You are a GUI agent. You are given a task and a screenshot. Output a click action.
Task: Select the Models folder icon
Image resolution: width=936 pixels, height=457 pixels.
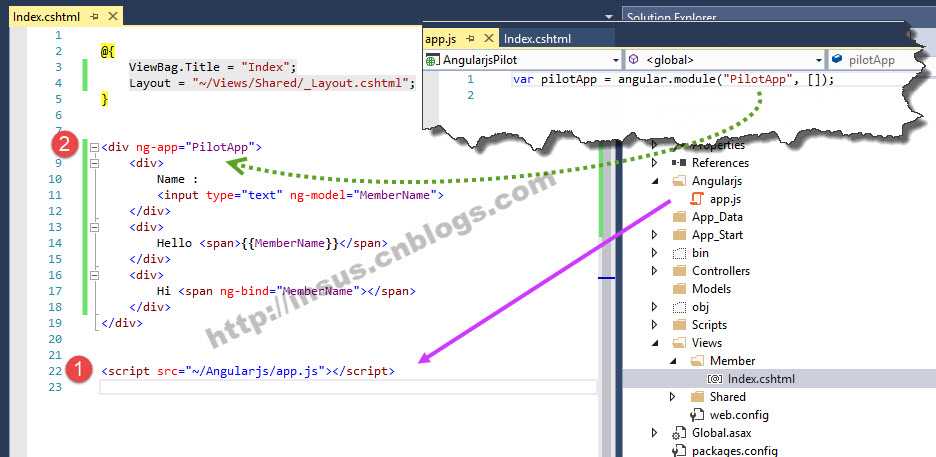[x=679, y=289]
